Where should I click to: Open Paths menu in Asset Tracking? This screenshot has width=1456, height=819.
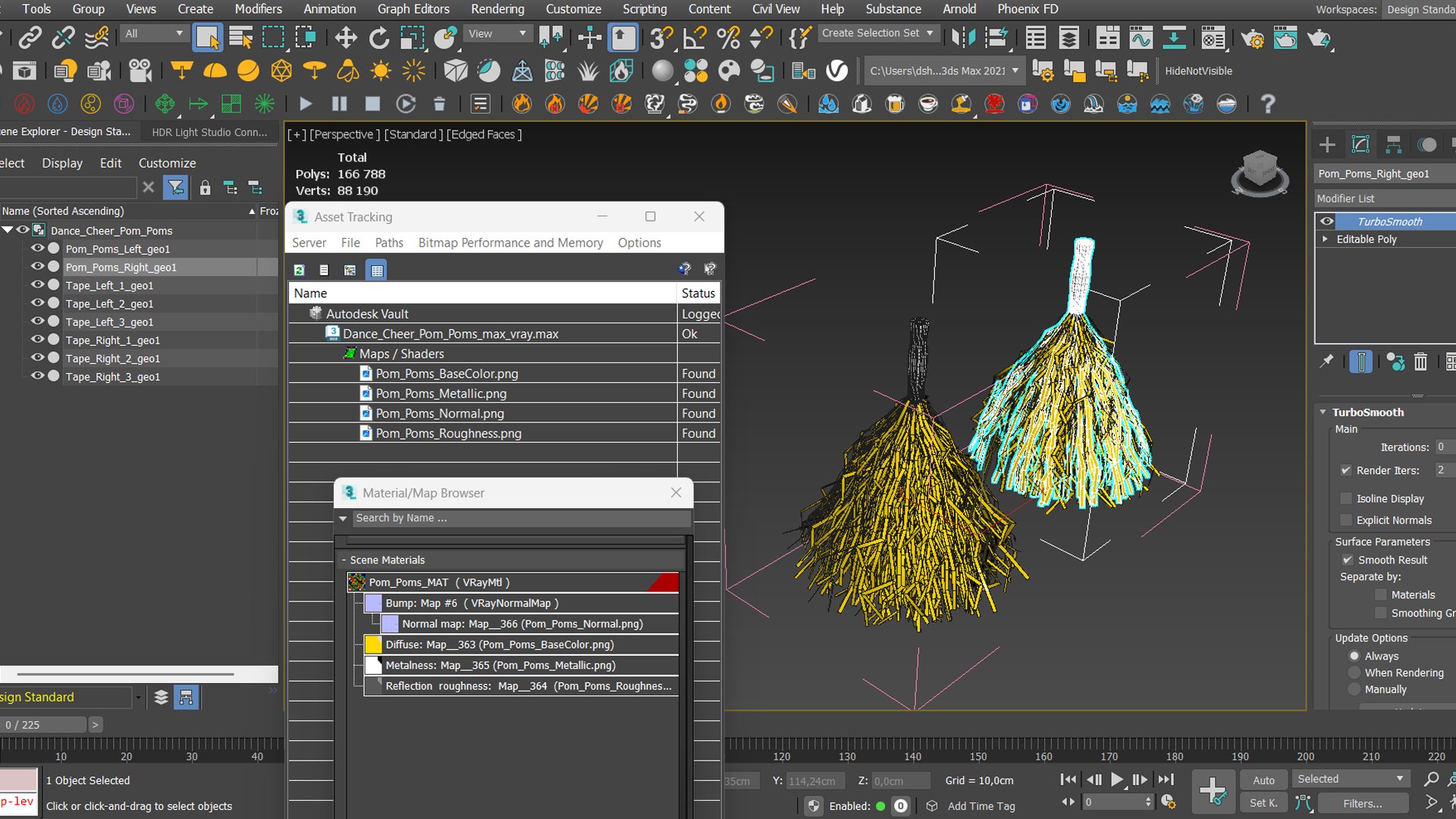[389, 243]
